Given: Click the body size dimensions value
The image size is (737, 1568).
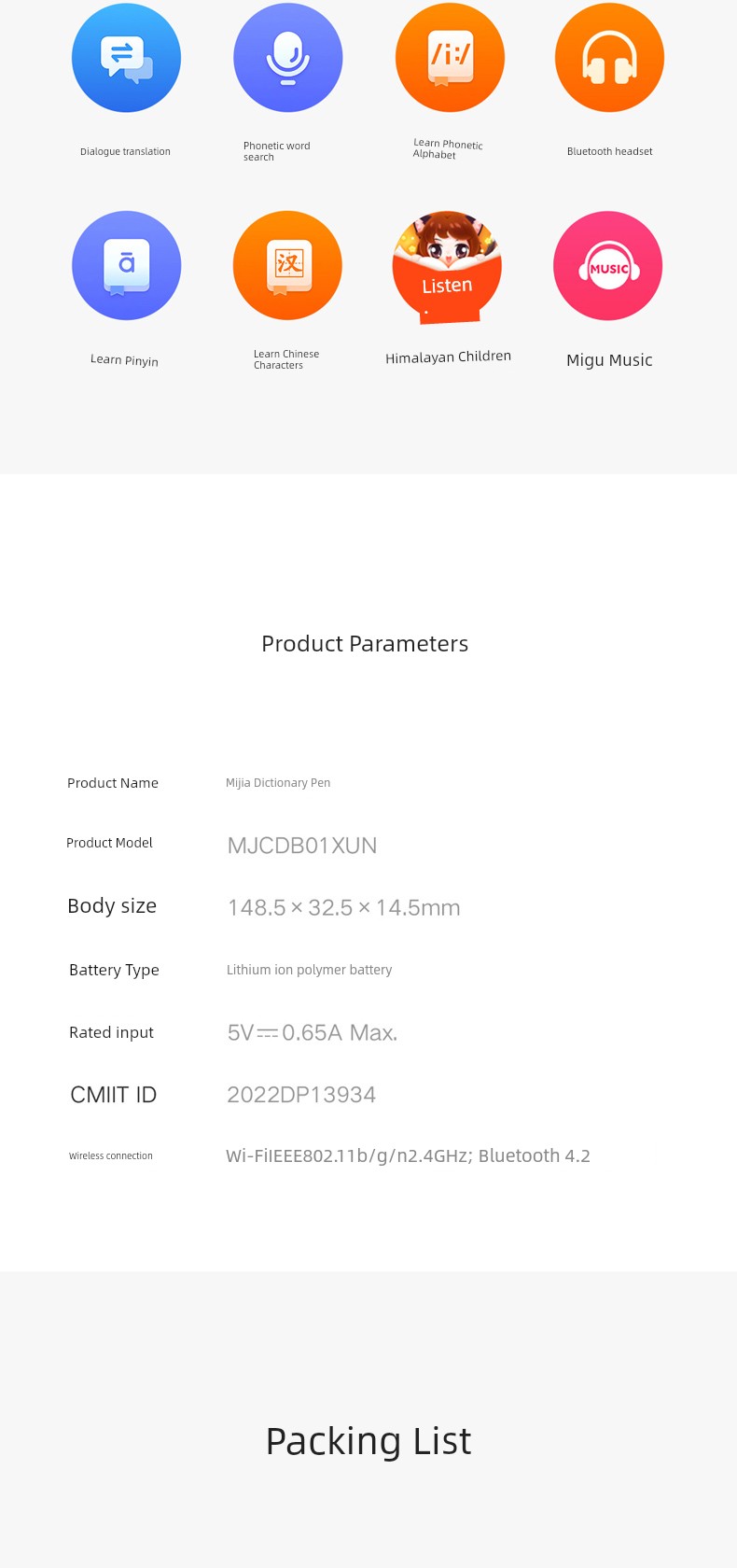Looking at the screenshot, I should tap(343, 907).
